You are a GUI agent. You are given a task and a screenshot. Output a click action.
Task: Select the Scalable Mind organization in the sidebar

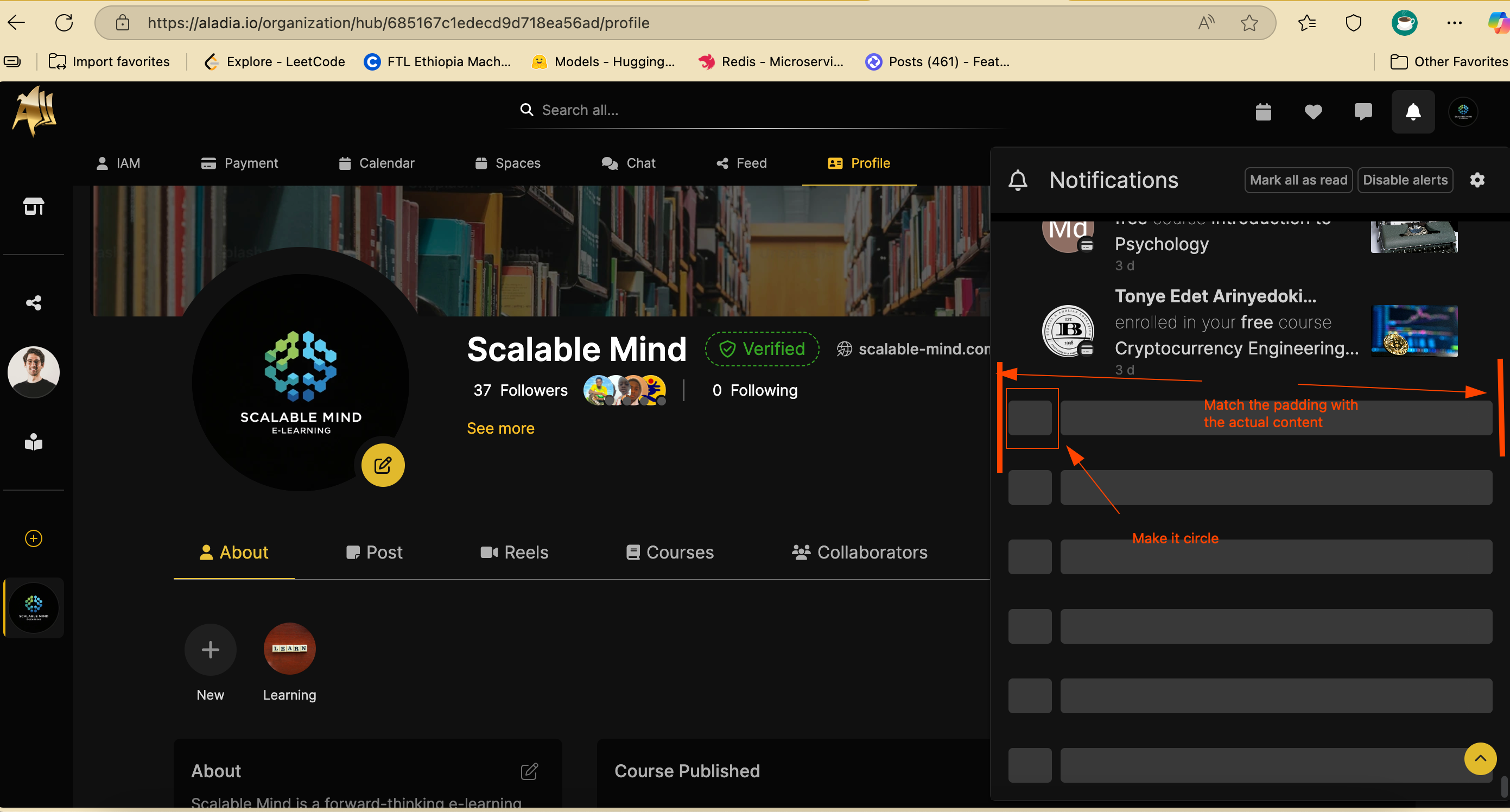(x=34, y=607)
